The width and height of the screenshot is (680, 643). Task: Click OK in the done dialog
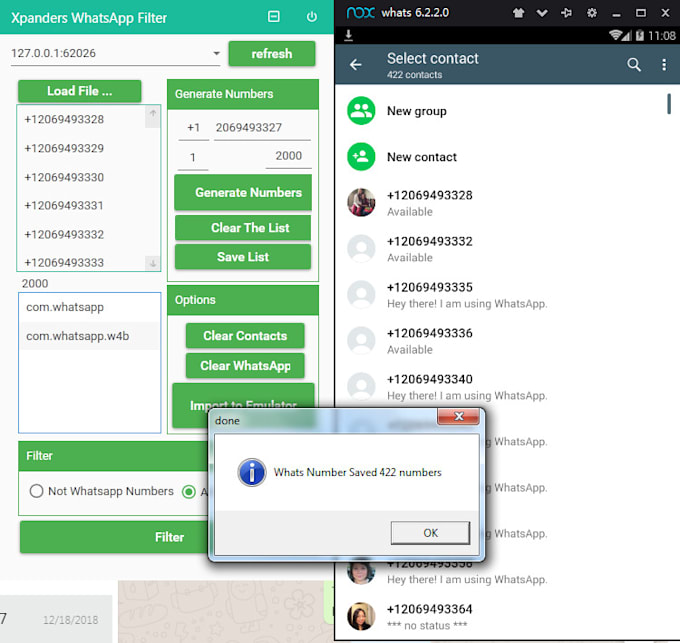point(430,533)
